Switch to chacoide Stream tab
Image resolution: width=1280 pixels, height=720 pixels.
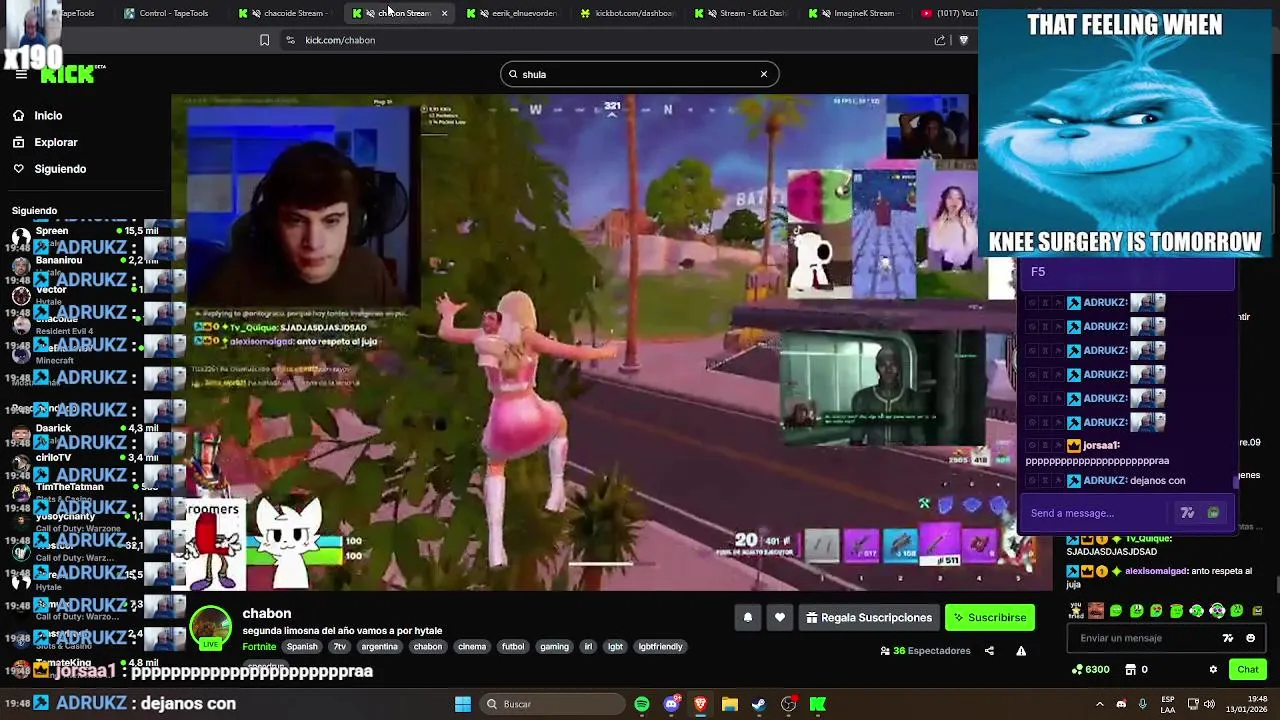coord(287,13)
